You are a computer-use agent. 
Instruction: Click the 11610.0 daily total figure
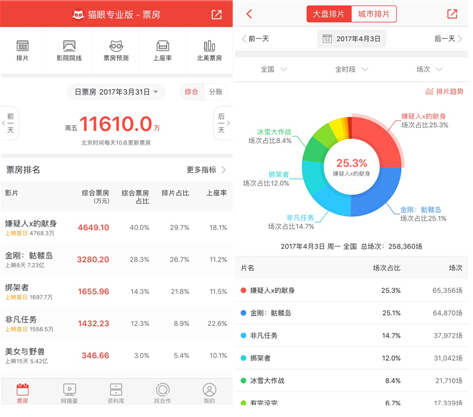point(116,124)
